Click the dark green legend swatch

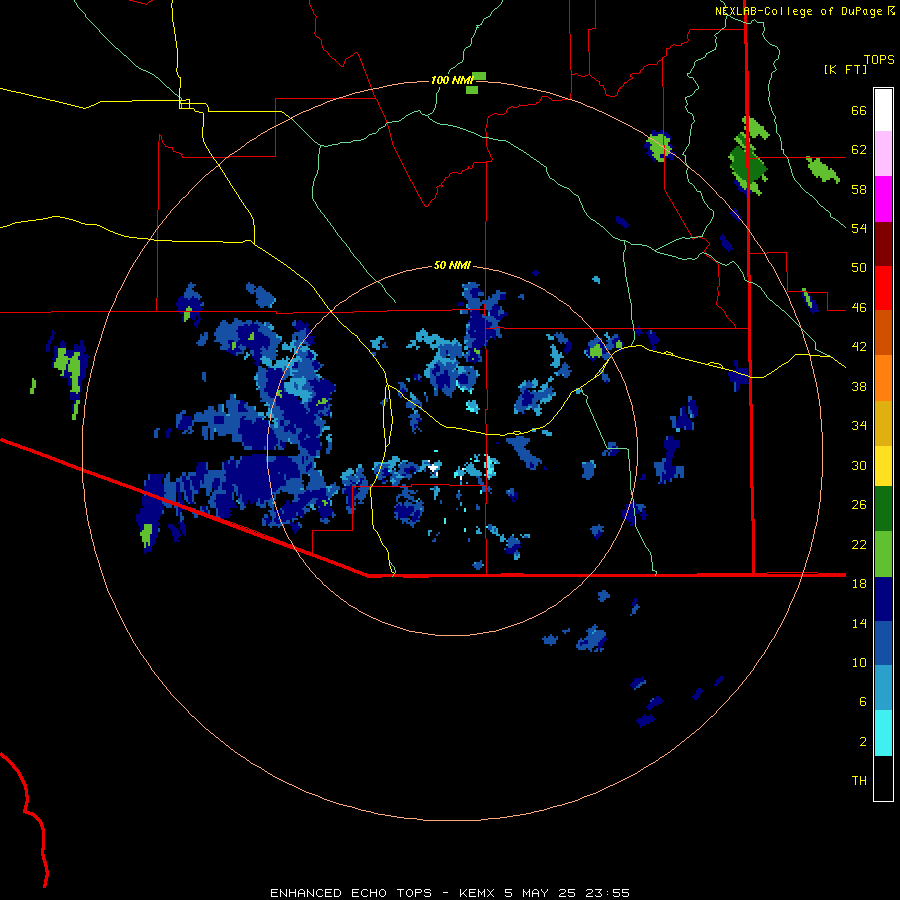pyautogui.click(x=883, y=509)
